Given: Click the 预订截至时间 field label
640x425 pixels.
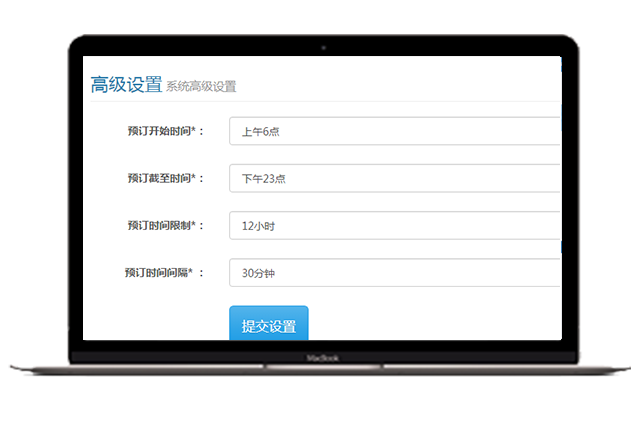Looking at the screenshot, I should click(x=159, y=178).
